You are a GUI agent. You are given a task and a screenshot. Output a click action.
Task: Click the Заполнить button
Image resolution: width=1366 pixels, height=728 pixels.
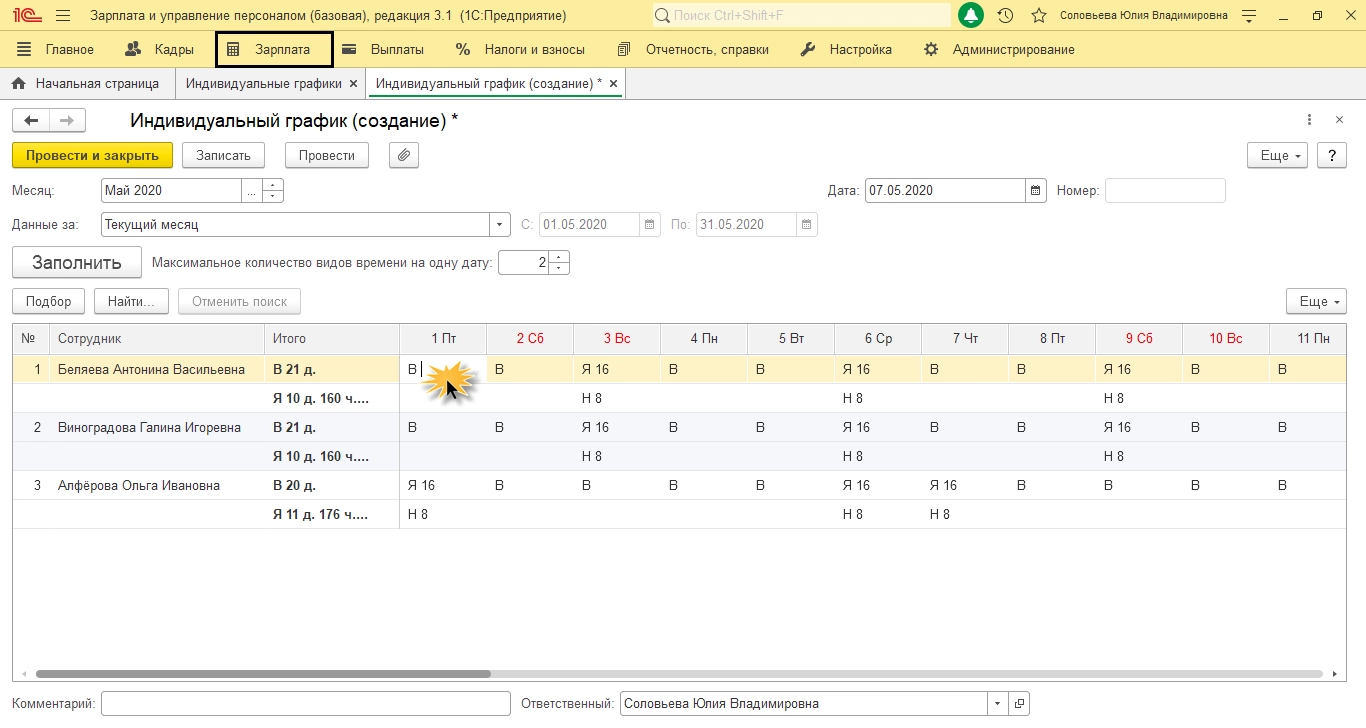(x=77, y=263)
